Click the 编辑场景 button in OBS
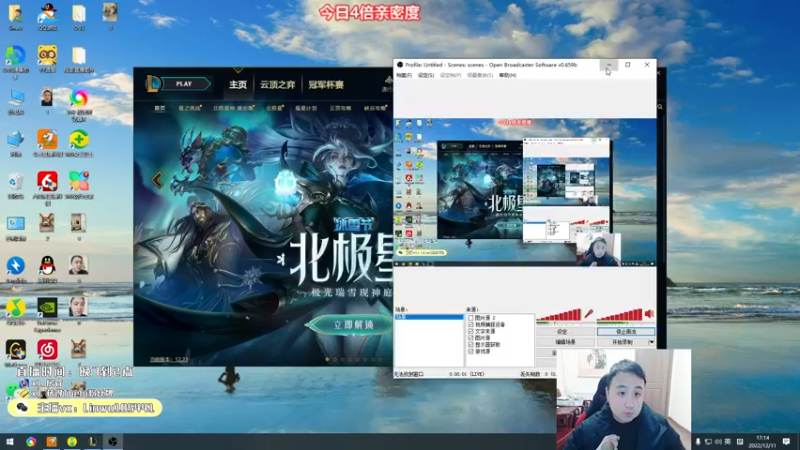The image size is (800, 450). [565, 342]
